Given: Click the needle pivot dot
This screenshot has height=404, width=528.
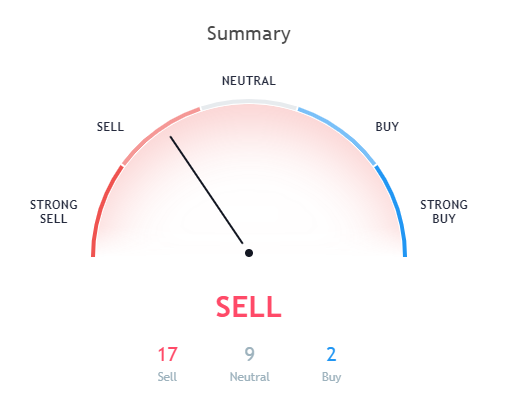Looking at the screenshot, I should pos(249,253).
